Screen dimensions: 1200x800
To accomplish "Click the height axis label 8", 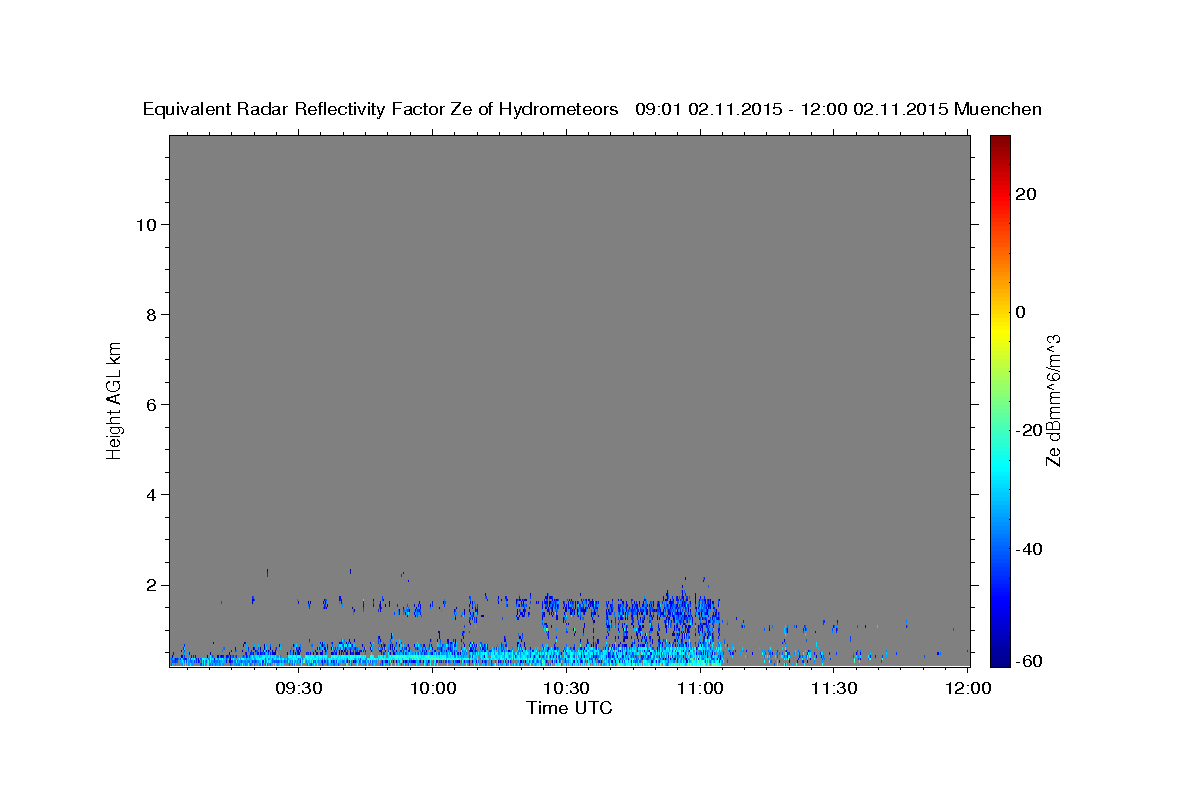I will click(x=151, y=314).
